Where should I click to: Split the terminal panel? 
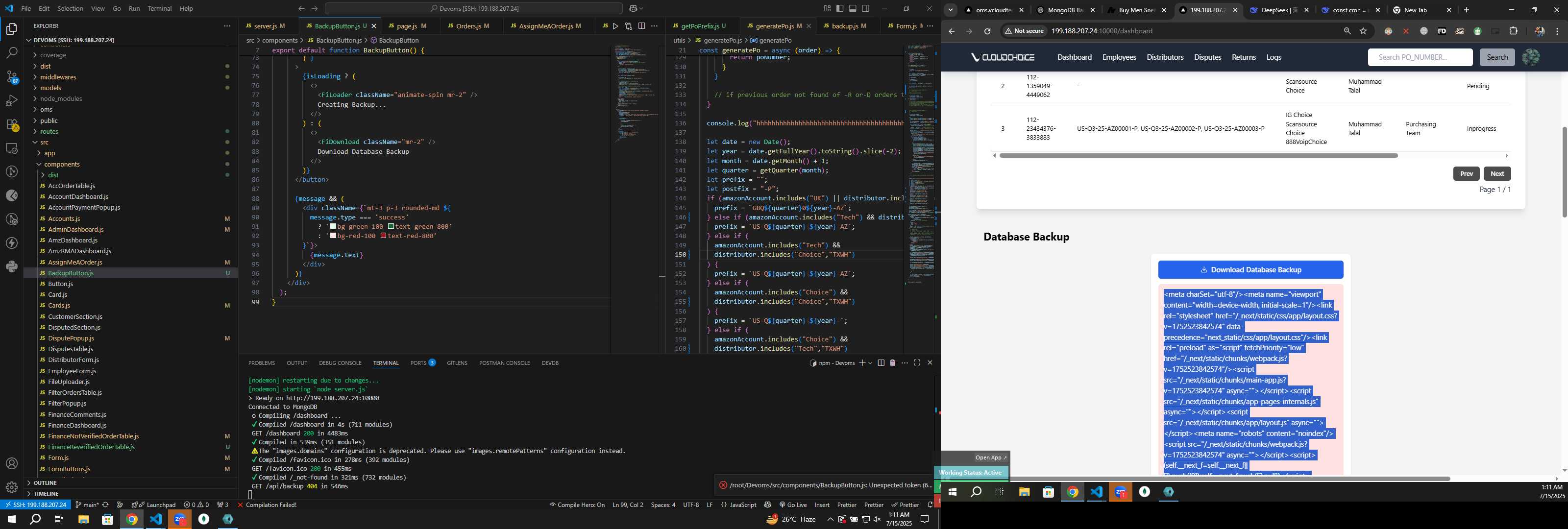pos(881,363)
